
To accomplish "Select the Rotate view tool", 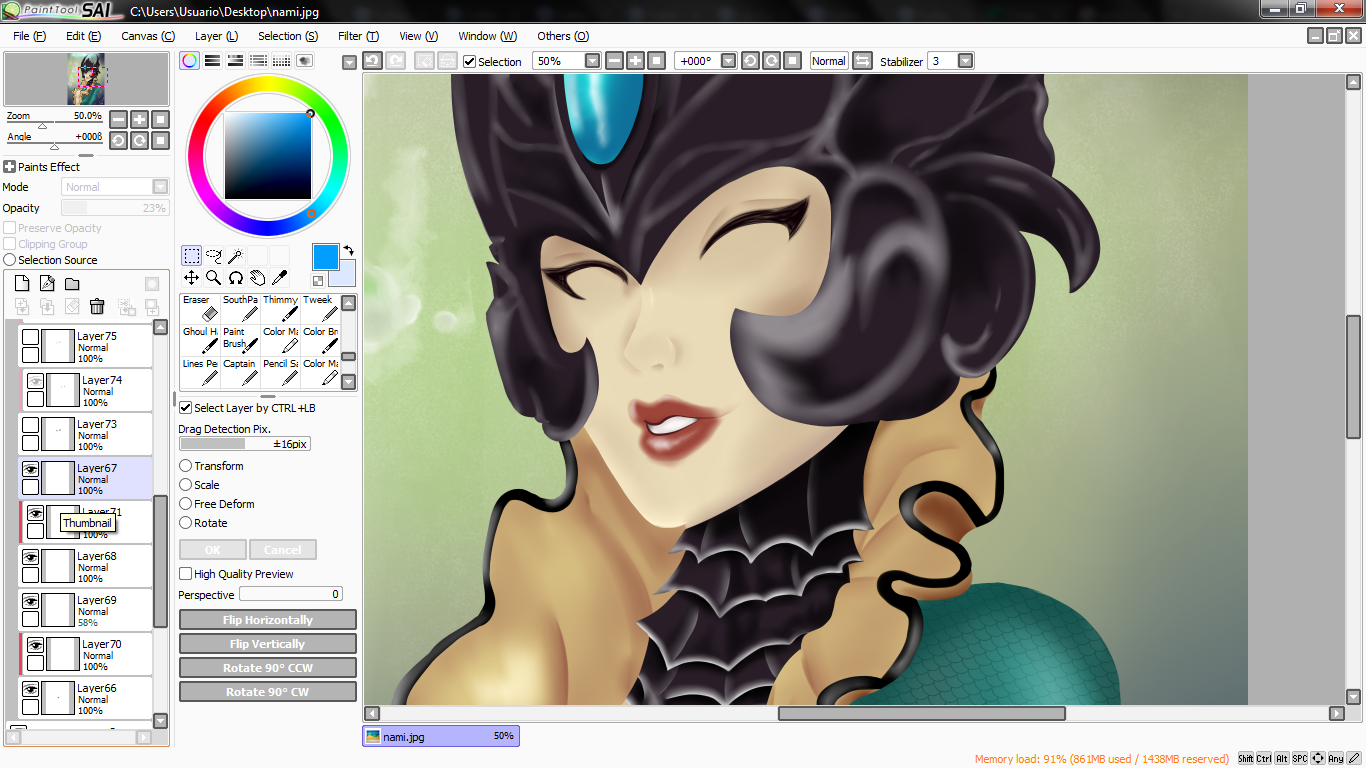I will pos(235,278).
